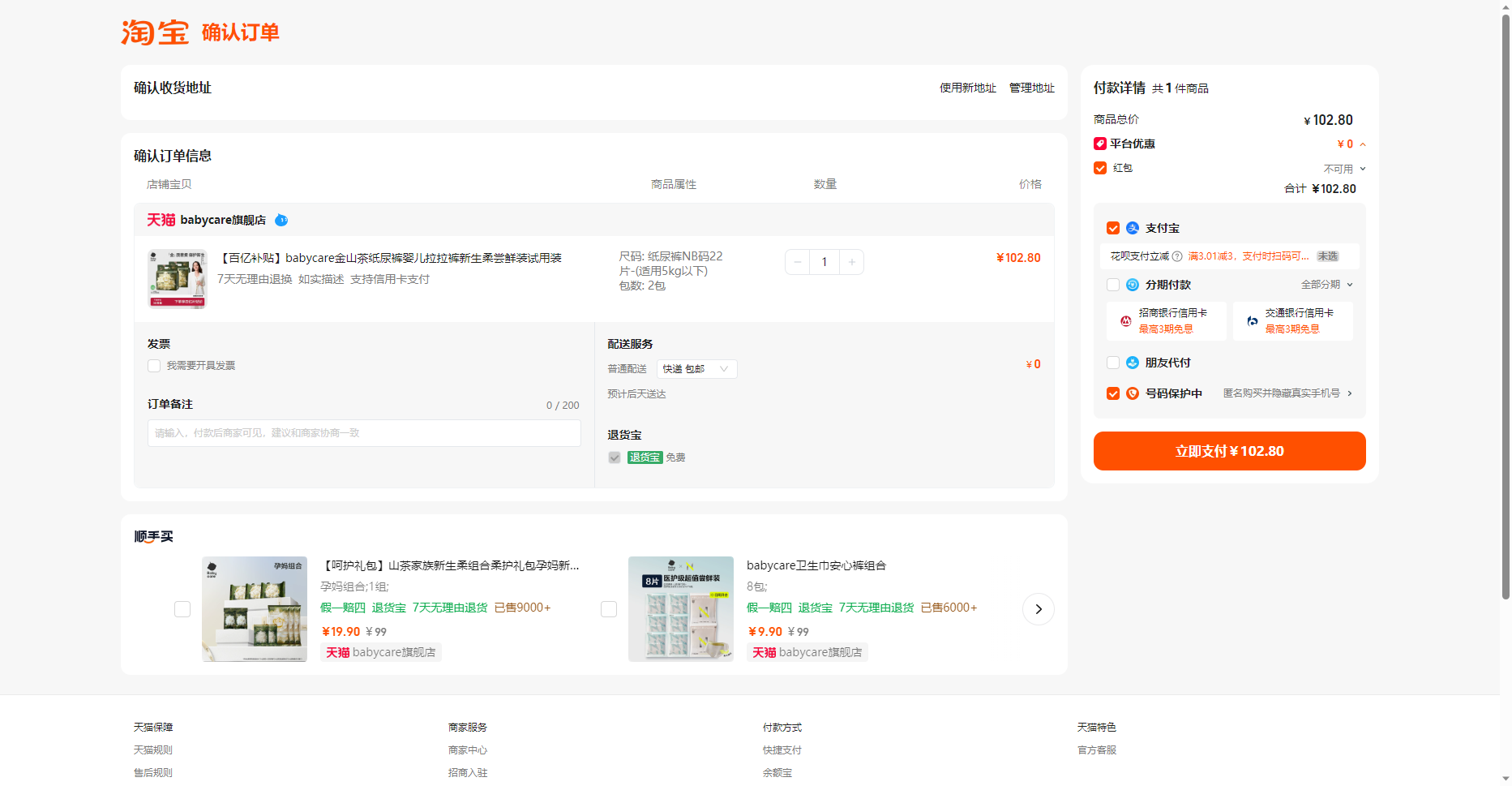The height and width of the screenshot is (786, 1512).
Task: Toggle the 退货宝 免费 checkbox
Action: 615,457
